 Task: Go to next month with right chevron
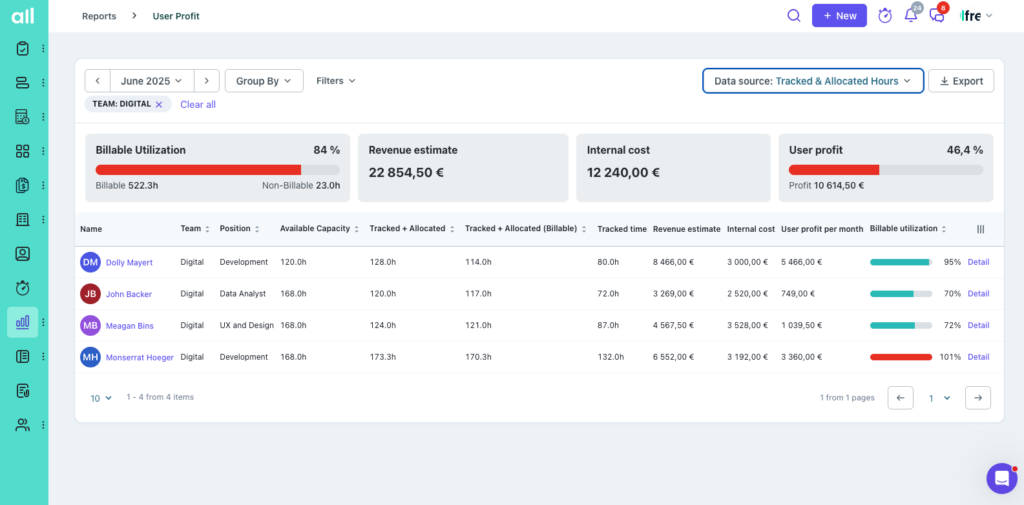[x=207, y=81]
